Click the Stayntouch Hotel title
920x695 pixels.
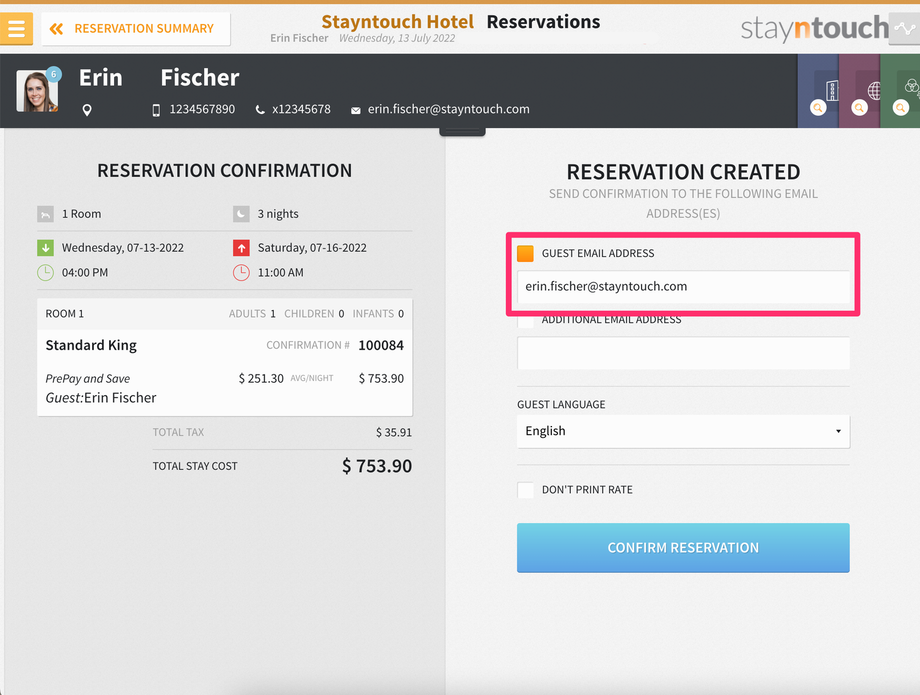click(397, 22)
